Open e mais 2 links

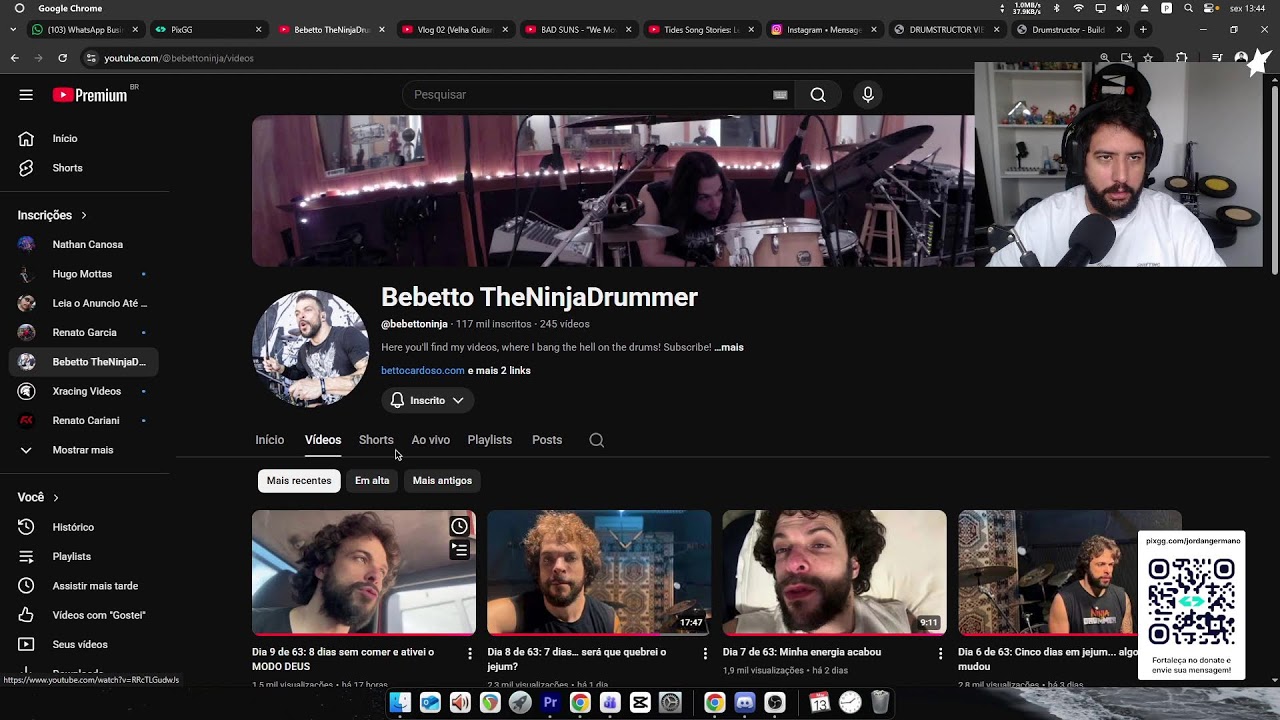pyautogui.click(x=499, y=371)
